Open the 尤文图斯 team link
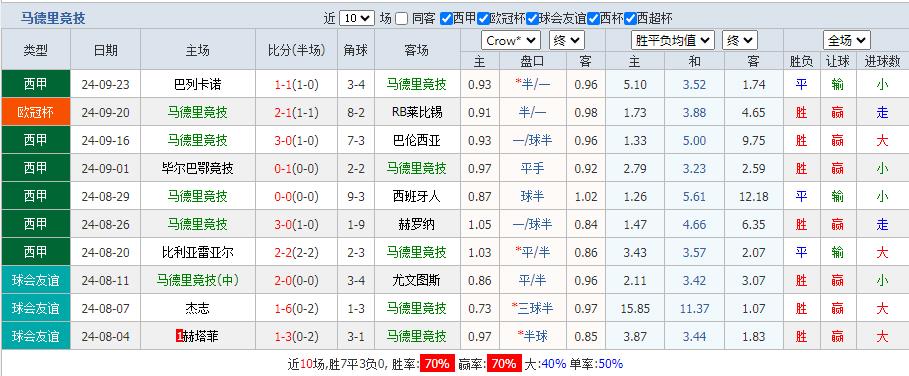 coord(416,280)
